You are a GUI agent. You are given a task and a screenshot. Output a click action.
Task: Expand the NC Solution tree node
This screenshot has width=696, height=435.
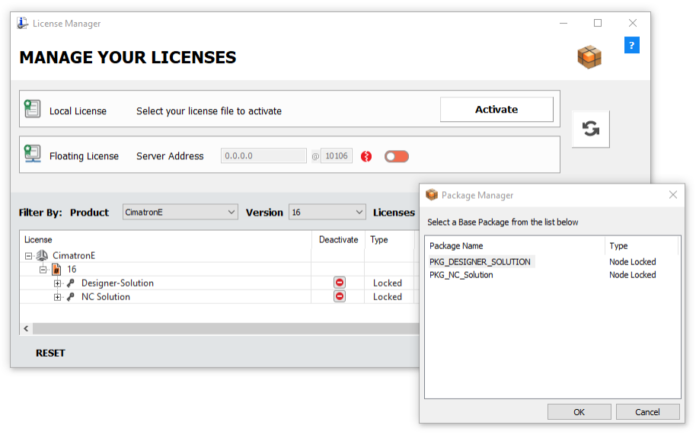point(58,298)
